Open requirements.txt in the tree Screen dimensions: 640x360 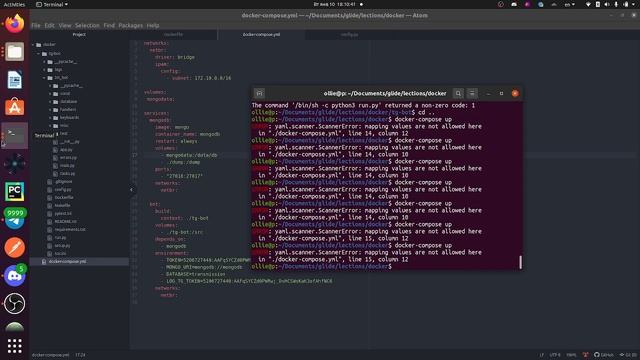click(x=70, y=229)
